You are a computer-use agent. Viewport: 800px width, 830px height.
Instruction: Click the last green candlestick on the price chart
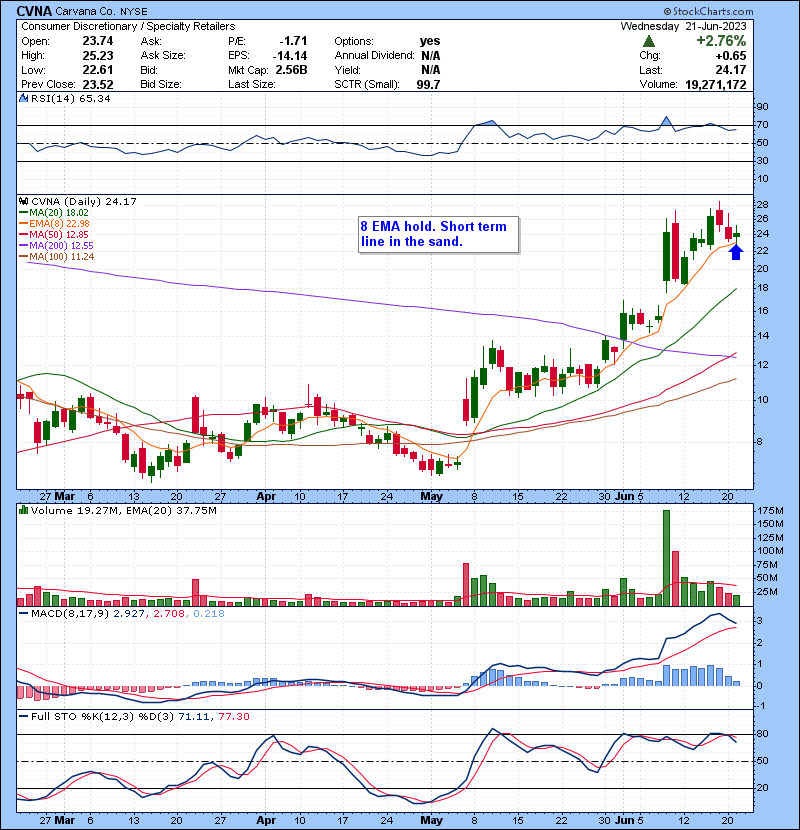[736, 234]
